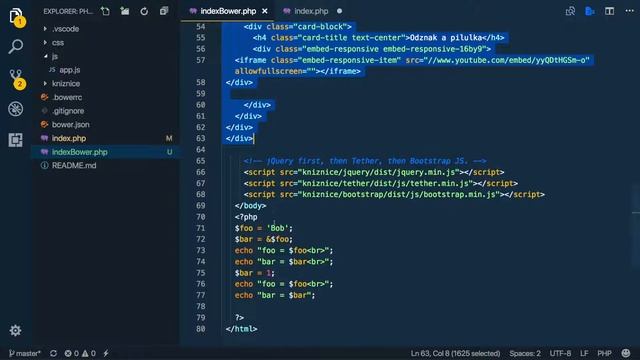Refresh the Explorer tree
The width and height of the screenshot is (640, 360).
pyautogui.click(x=144, y=11)
